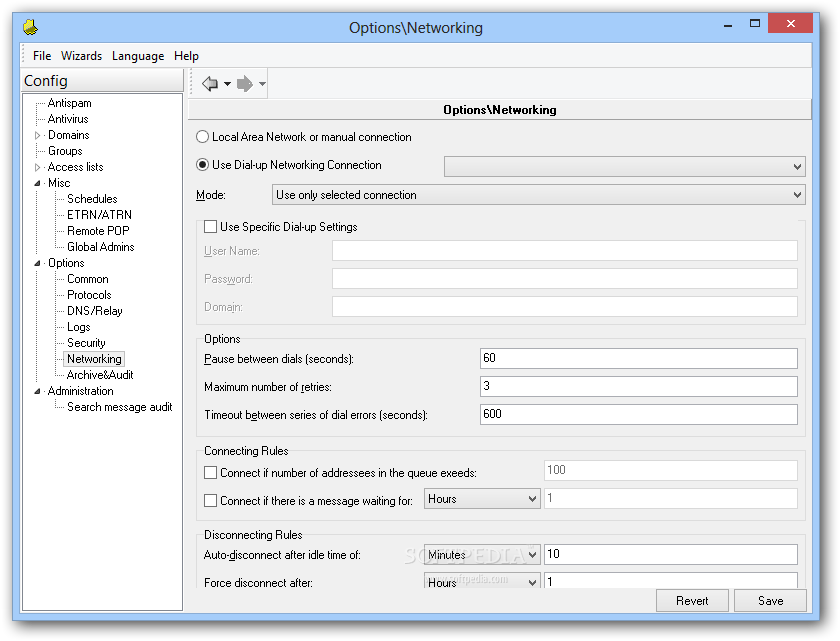Open the Help menu
Viewport: 840px width, 641px height.
point(186,56)
